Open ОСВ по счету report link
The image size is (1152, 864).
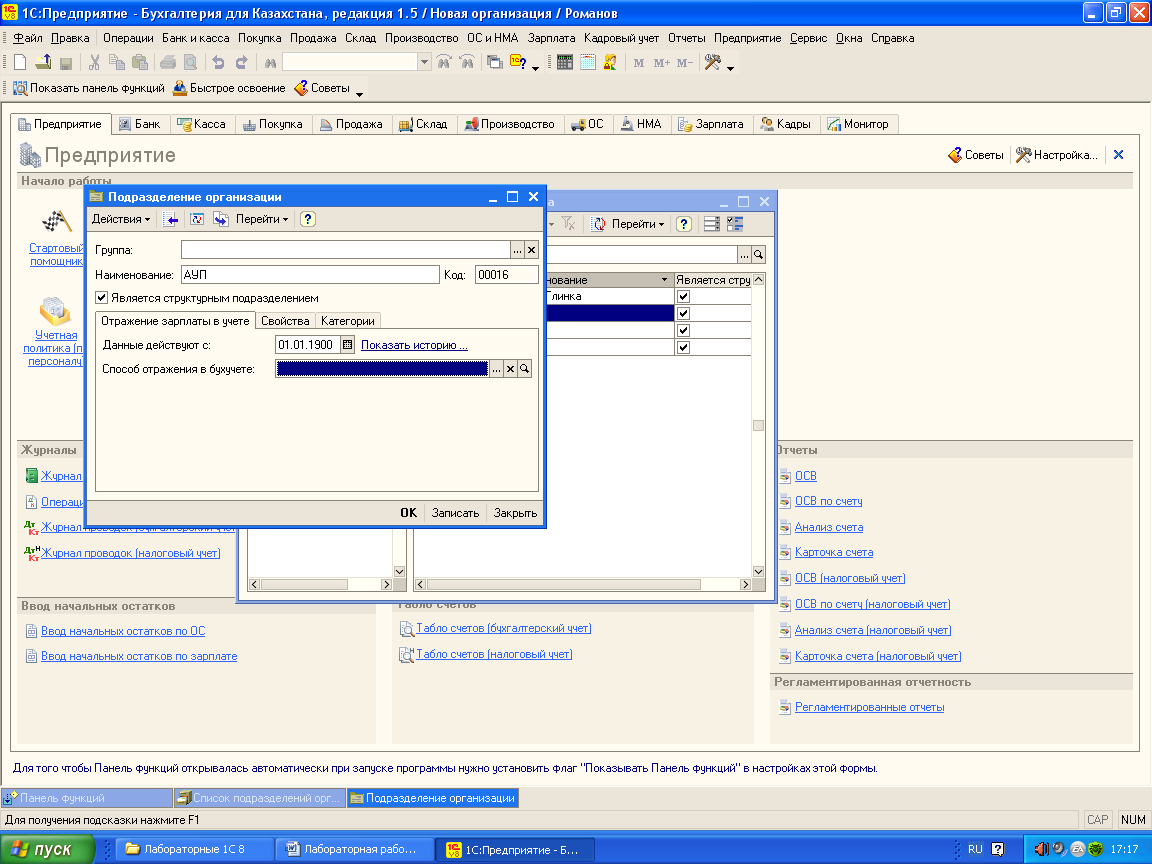[x=828, y=501]
